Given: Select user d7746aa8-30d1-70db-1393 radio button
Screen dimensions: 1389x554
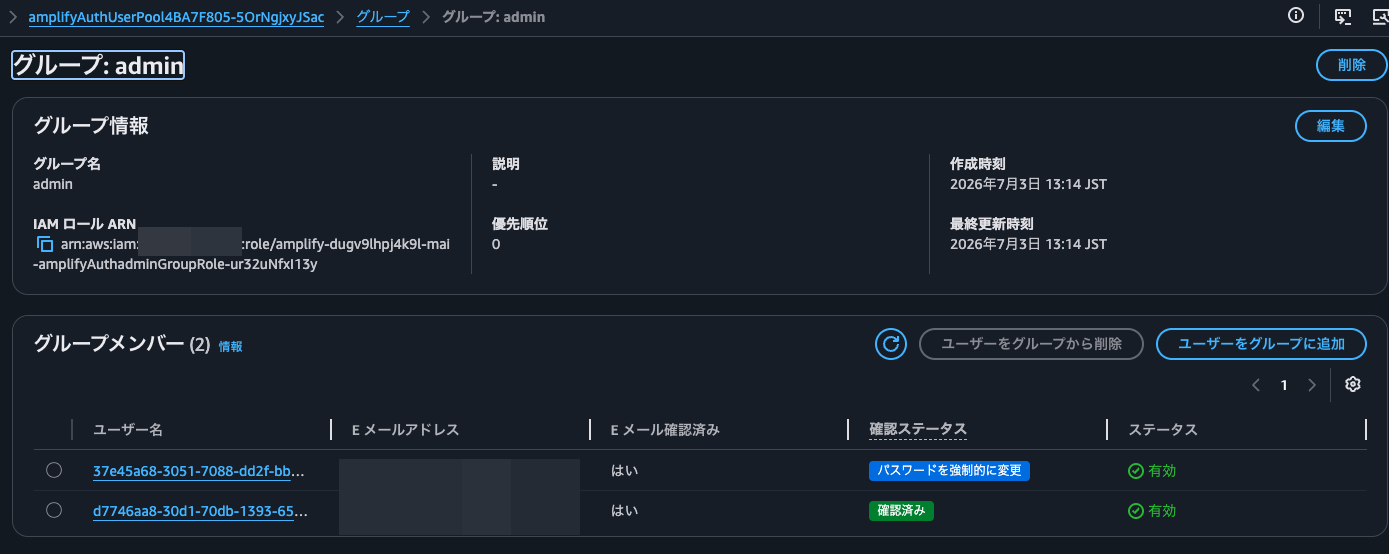Looking at the screenshot, I should point(54,510).
